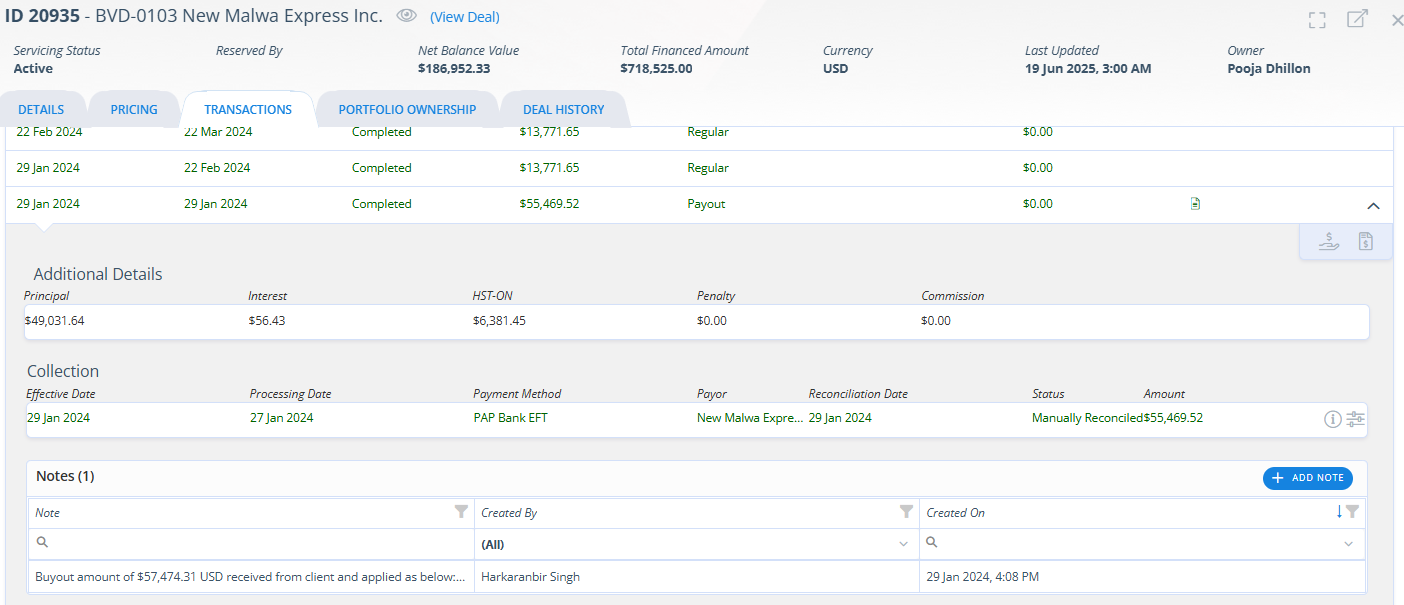Click the Net Balance Value $186,952.33
Viewport: 1404px width, 605px height.
click(x=454, y=69)
